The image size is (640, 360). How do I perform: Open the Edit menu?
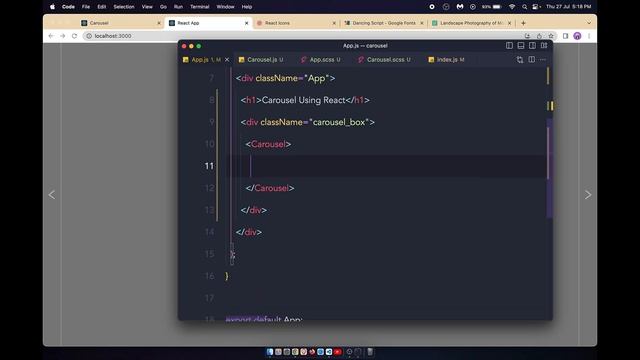[x=102, y=7]
